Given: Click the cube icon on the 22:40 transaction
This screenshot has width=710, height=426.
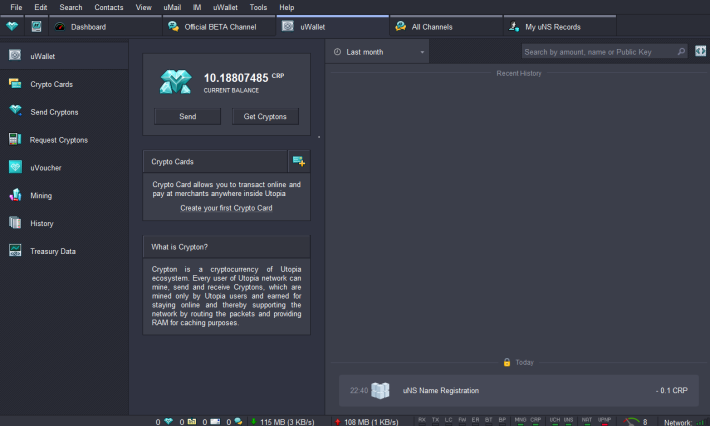Looking at the screenshot, I should pos(380,390).
